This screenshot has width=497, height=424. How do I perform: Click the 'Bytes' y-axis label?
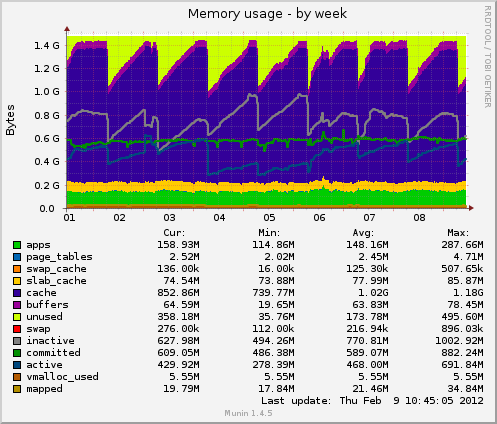[x=10, y=120]
